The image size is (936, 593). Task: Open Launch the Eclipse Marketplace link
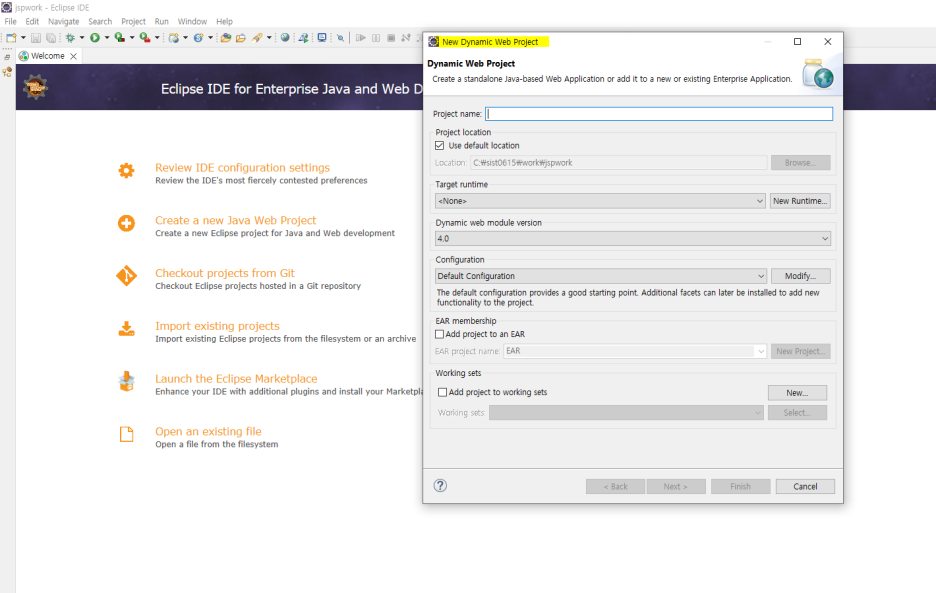[x=236, y=379]
